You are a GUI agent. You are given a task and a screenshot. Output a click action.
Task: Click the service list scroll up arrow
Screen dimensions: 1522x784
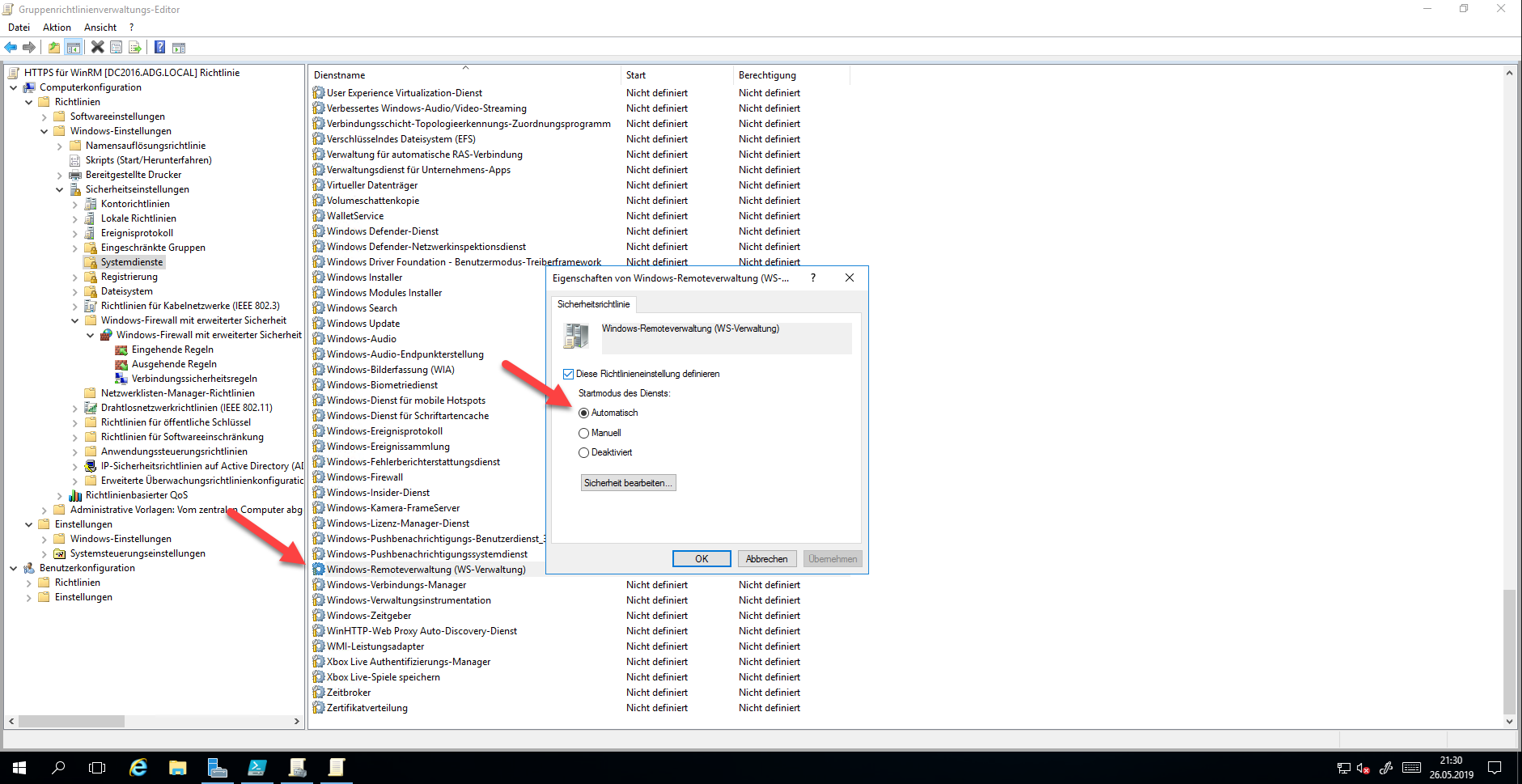pyautogui.click(x=1509, y=73)
